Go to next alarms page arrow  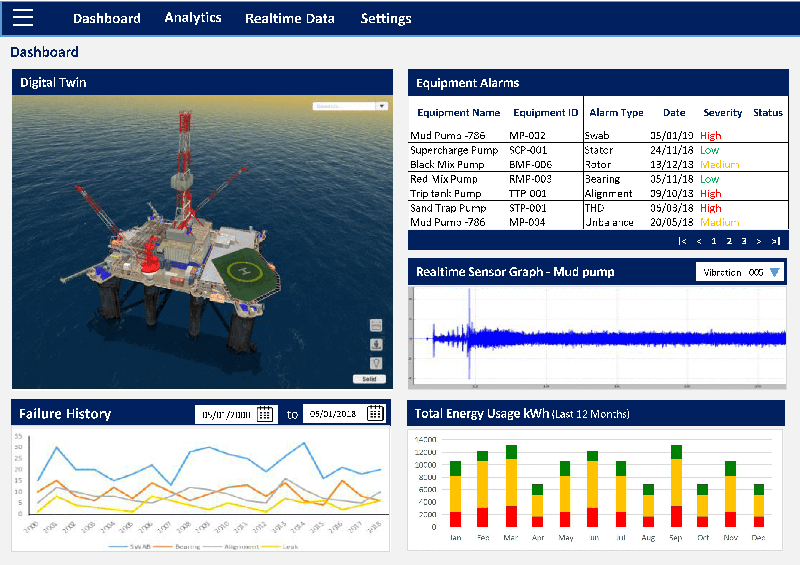[759, 241]
